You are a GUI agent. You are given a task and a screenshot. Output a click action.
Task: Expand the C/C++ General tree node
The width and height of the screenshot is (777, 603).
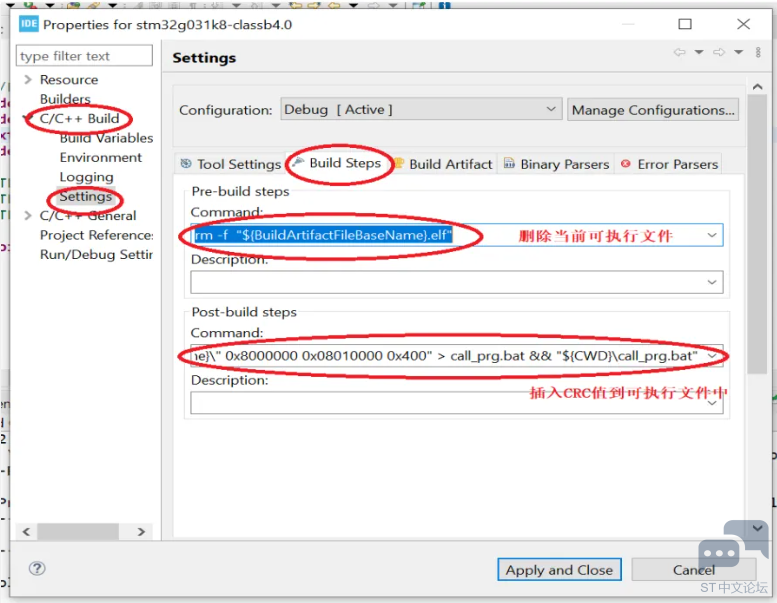pyautogui.click(x=28, y=216)
